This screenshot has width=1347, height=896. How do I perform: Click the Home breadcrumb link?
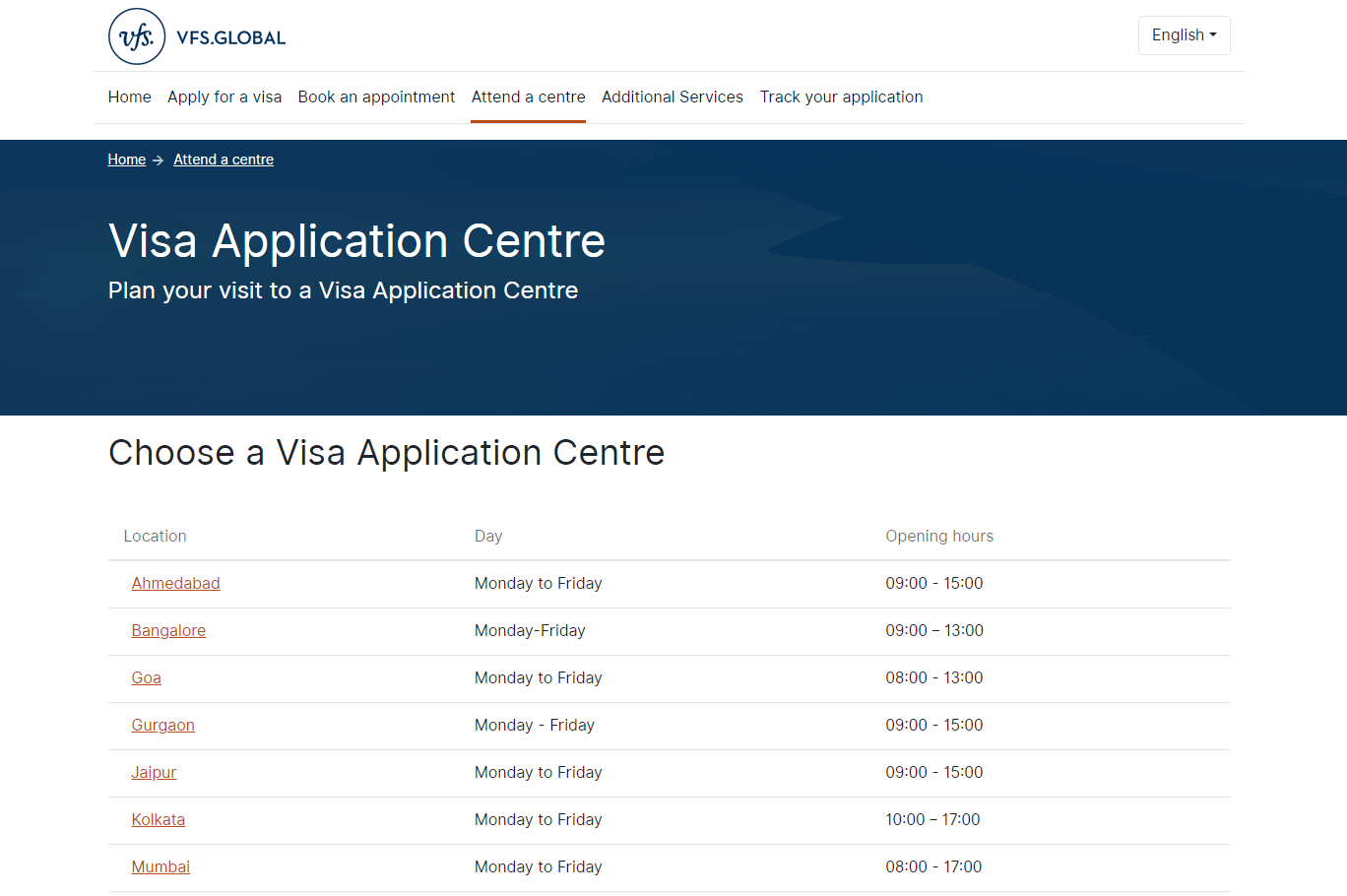tap(127, 160)
